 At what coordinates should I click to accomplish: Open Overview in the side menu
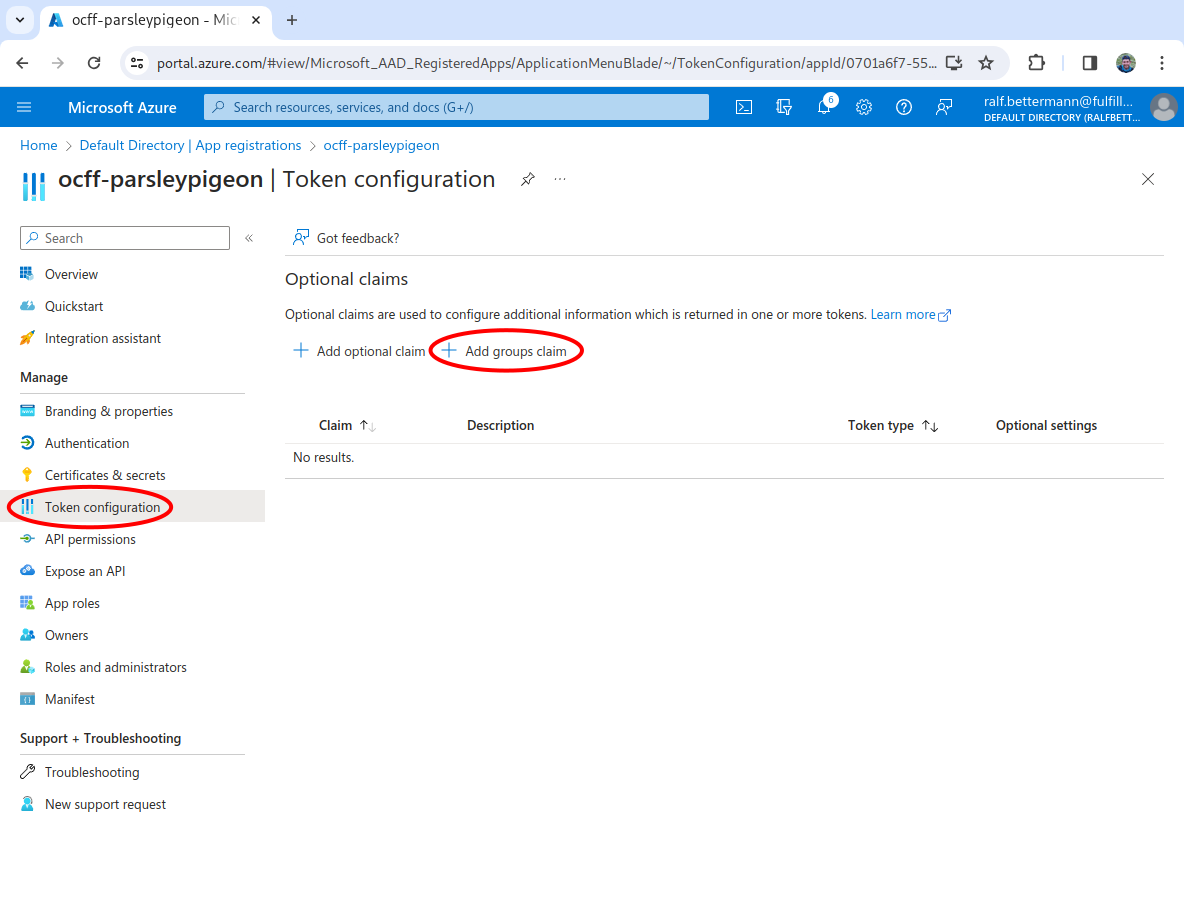point(71,274)
